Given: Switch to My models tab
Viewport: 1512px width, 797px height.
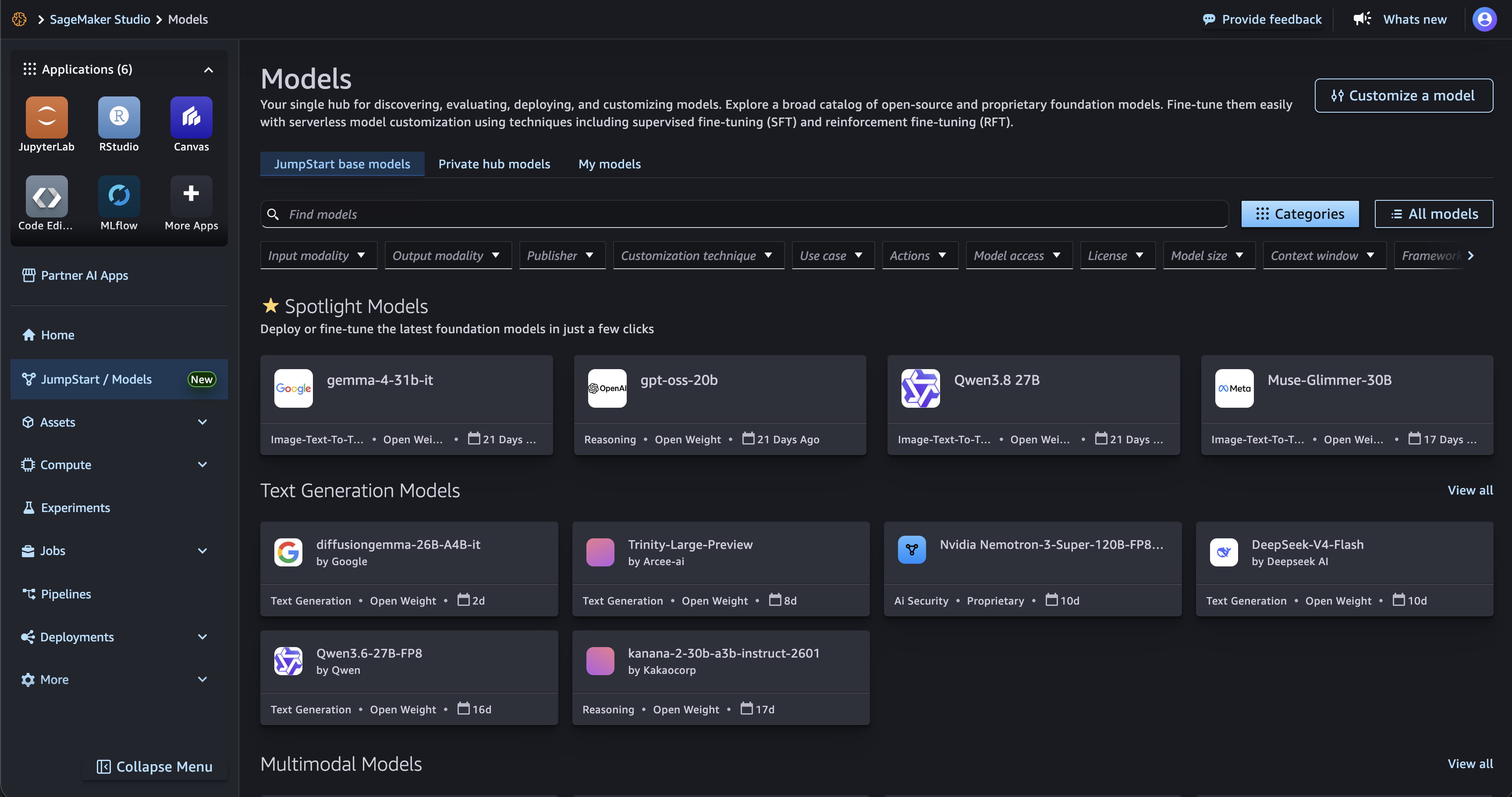Looking at the screenshot, I should coord(609,164).
